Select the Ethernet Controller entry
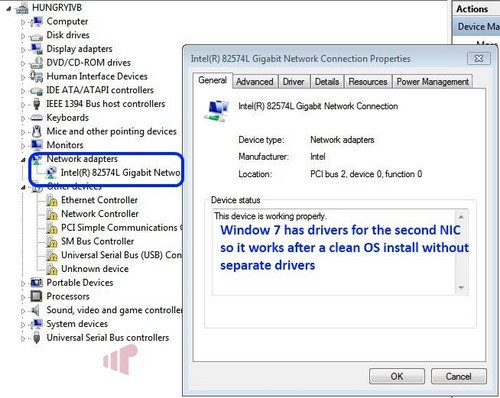This screenshot has height=398, width=500. (99, 200)
